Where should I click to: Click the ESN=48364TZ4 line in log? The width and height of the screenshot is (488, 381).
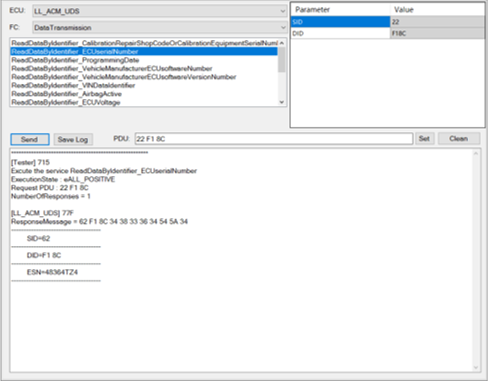tap(52, 272)
